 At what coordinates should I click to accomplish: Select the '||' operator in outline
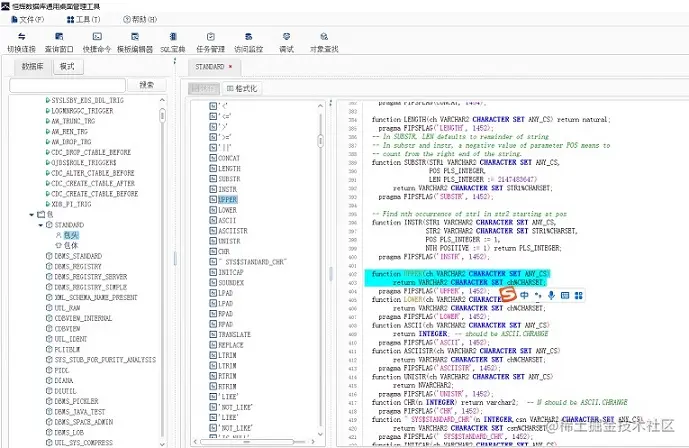tap(225, 147)
